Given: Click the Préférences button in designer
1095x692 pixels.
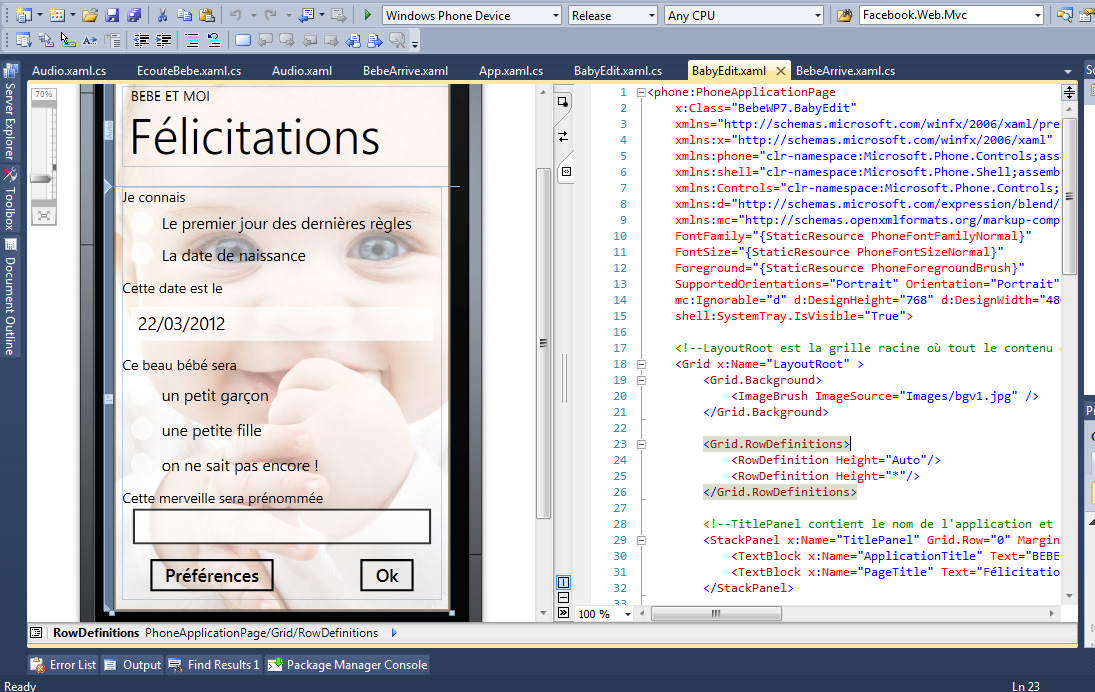Looking at the screenshot, I should [x=211, y=575].
